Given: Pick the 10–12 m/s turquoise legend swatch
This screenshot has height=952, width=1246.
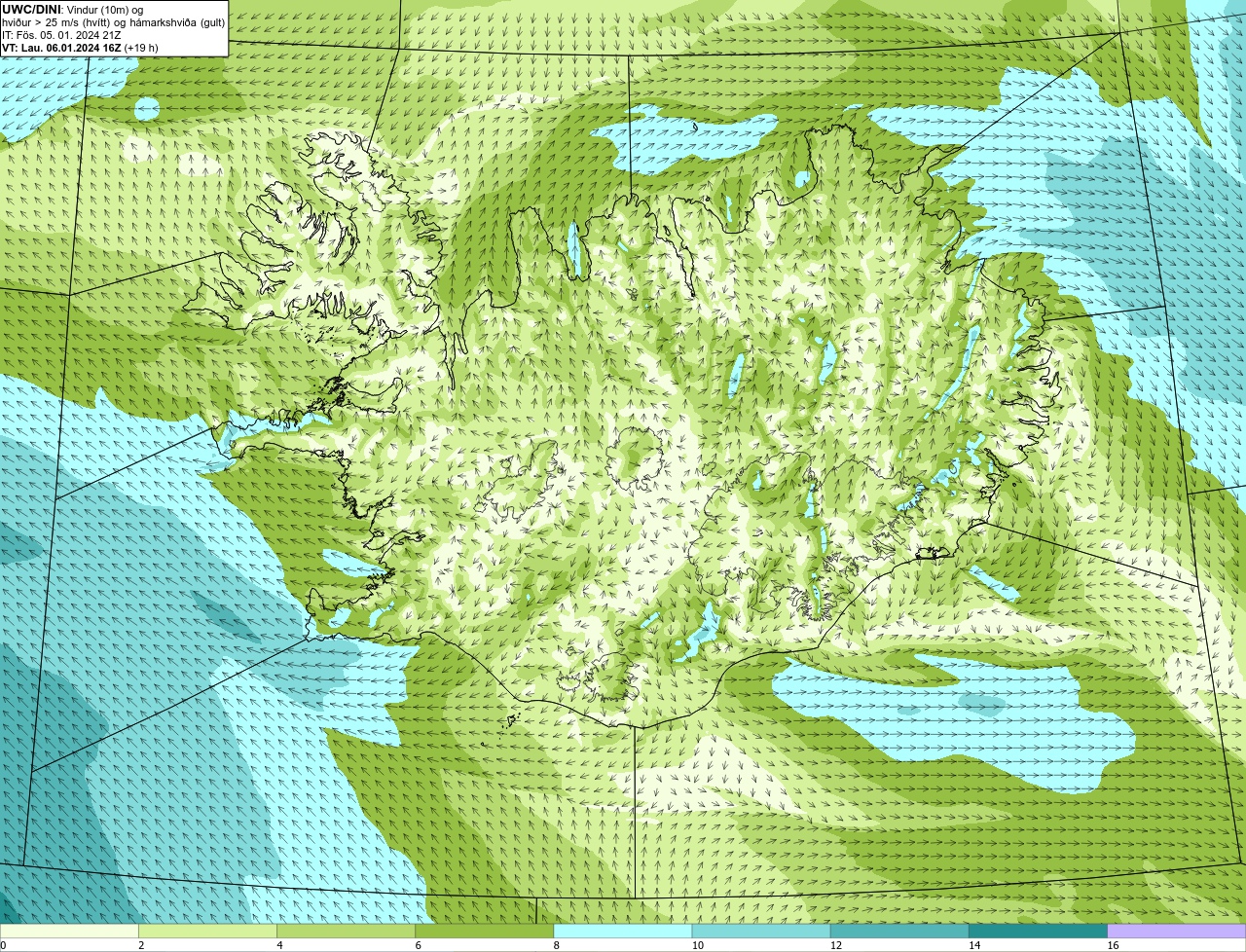Looking at the screenshot, I should pos(761,931).
